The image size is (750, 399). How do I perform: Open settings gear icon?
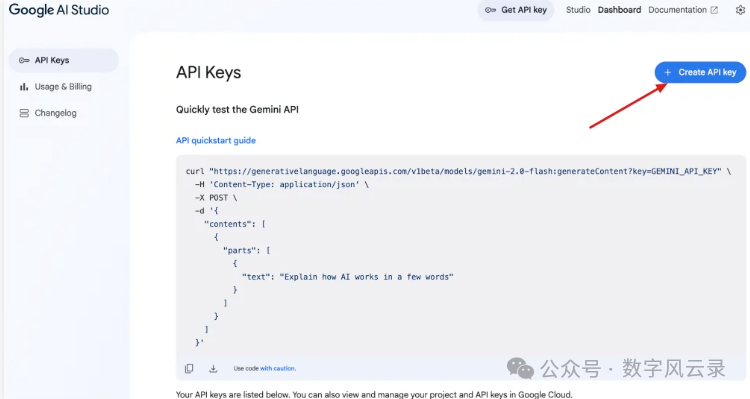(740, 10)
